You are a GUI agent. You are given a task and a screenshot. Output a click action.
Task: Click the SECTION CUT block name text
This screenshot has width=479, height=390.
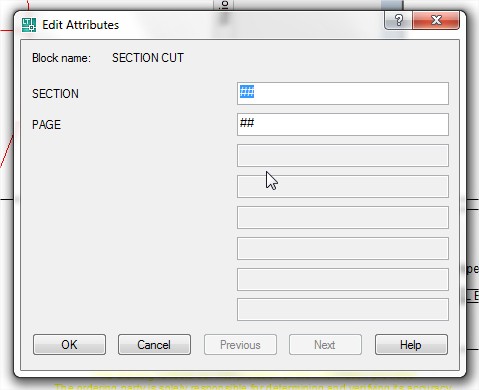(x=148, y=58)
